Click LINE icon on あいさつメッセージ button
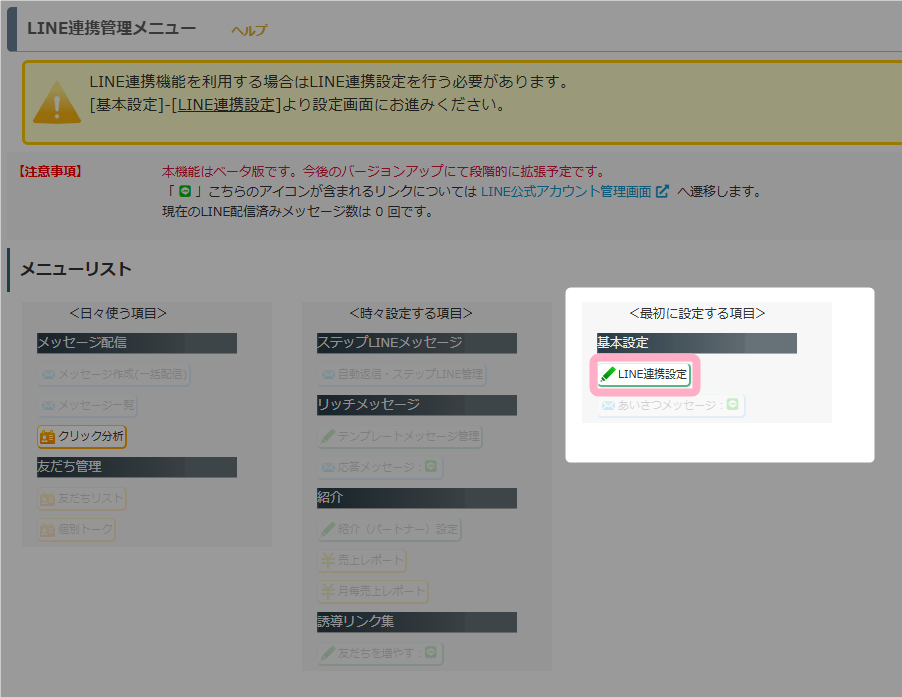Screen dimensions: 902x697 point(732,404)
